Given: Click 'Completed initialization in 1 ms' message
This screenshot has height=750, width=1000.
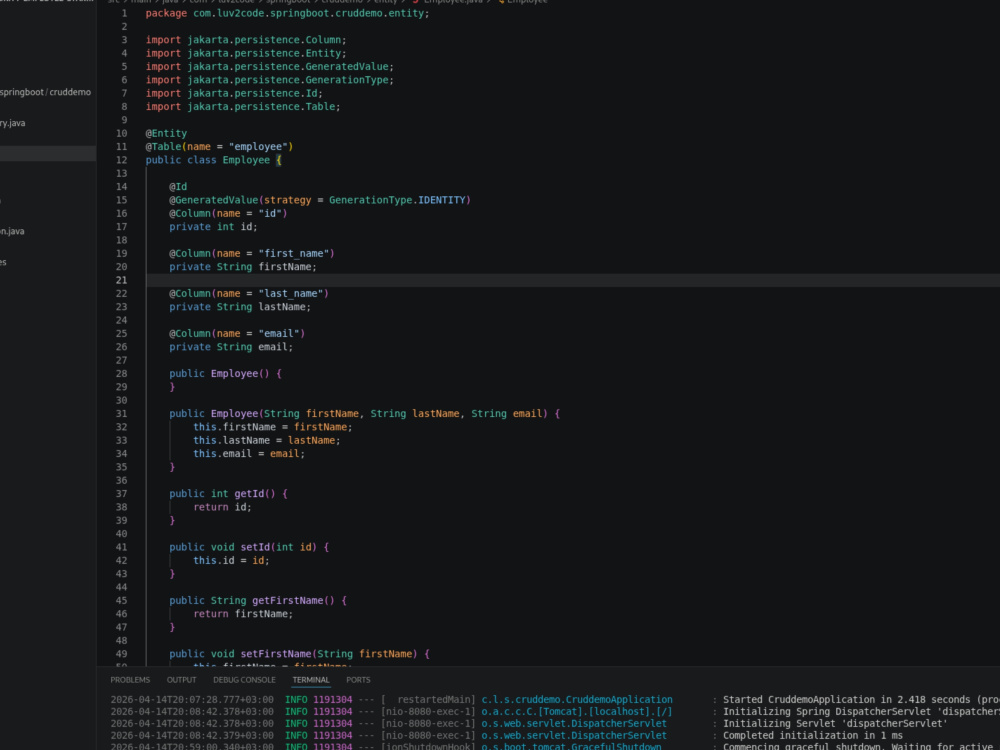Looking at the screenshot, I should click(x=813, y=735).
